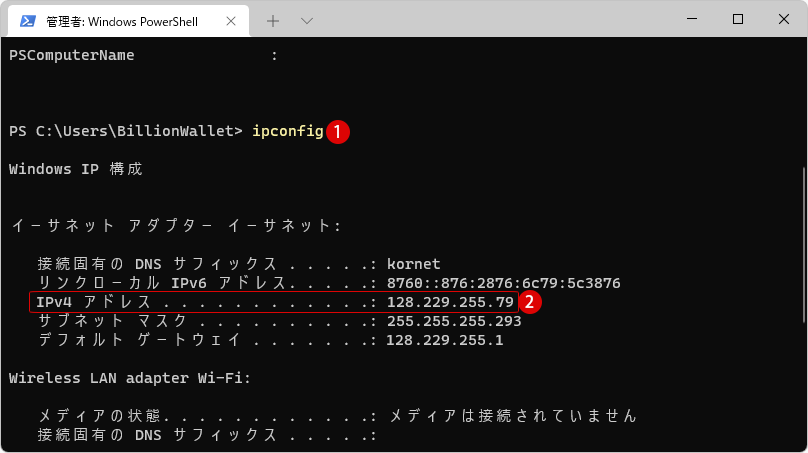This screenshot has width=808, height=453.
Task: Click the ipconfig command text
Action: (288, 131)
